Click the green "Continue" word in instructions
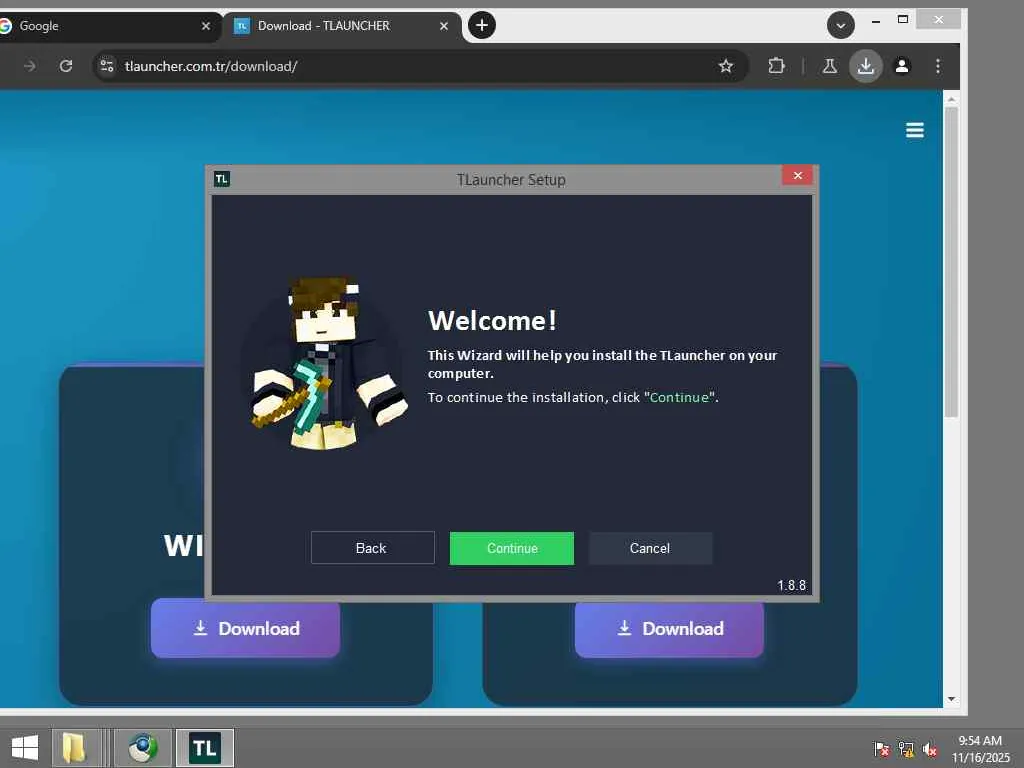Screen dimensions: 1024x768 [679, 397]
